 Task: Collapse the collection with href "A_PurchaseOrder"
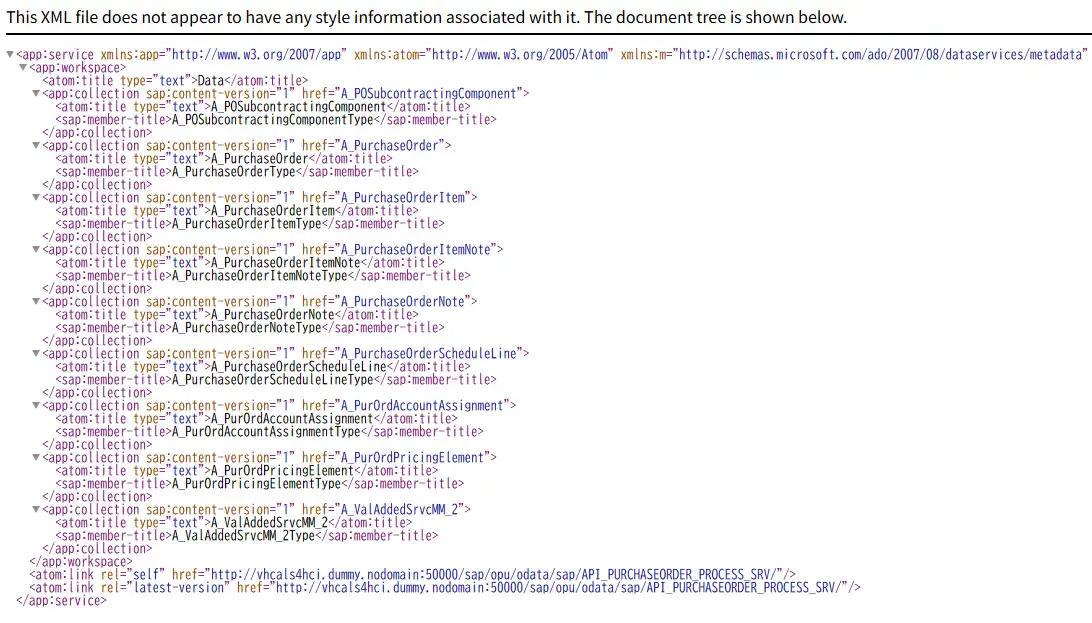click(36, 146)
